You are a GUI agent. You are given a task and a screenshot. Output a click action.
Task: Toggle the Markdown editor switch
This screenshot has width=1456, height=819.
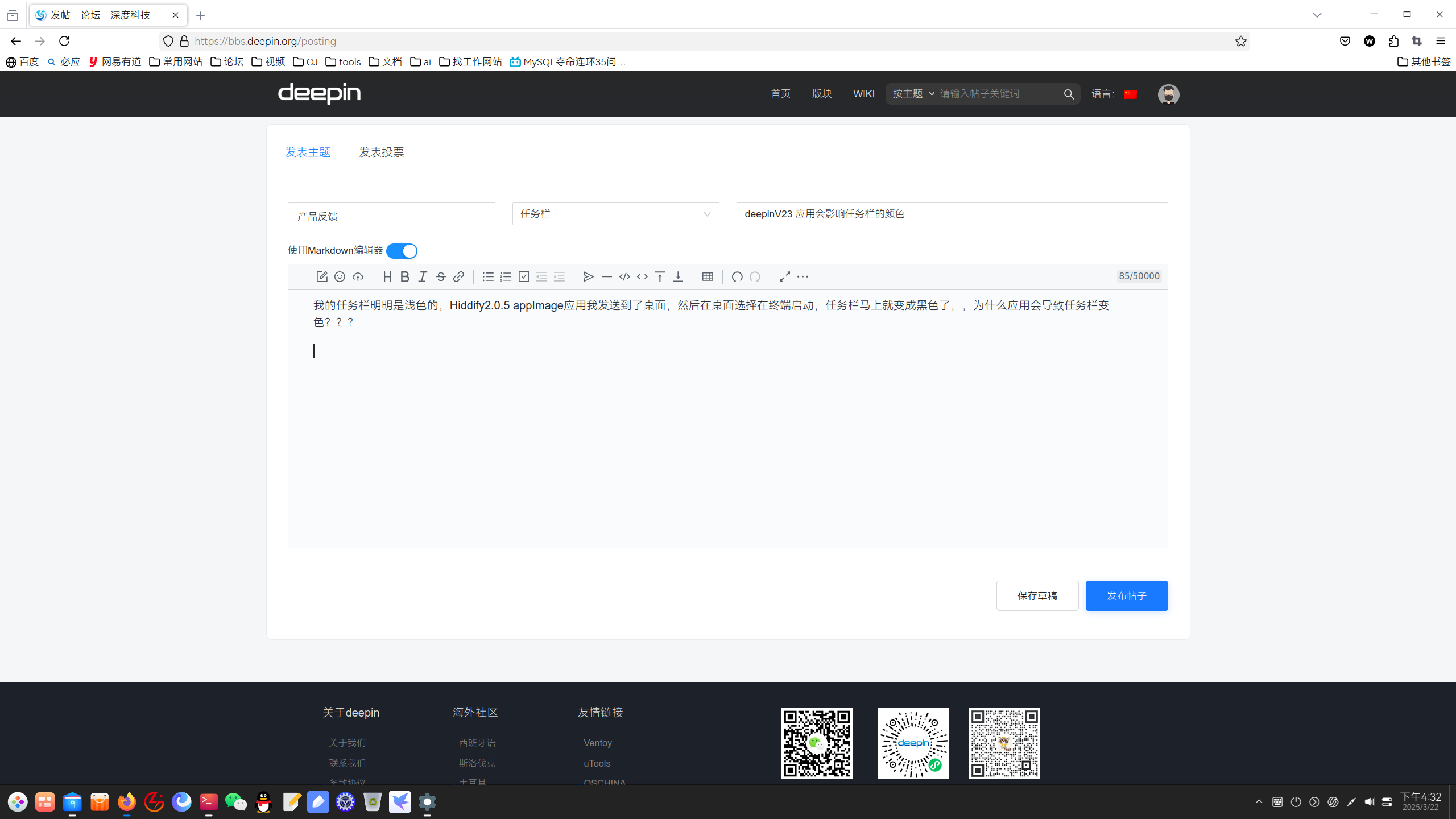tap(402, 251)
